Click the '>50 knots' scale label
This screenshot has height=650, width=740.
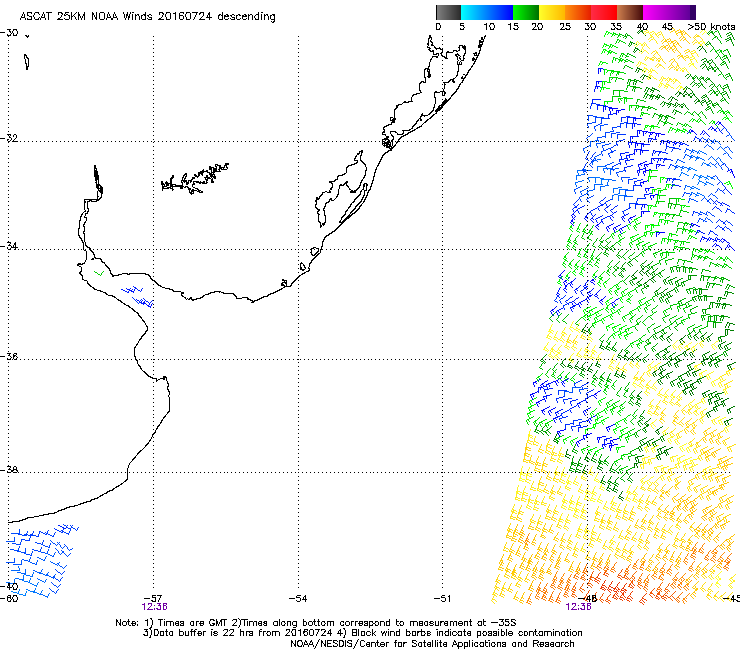click(712, 26)
